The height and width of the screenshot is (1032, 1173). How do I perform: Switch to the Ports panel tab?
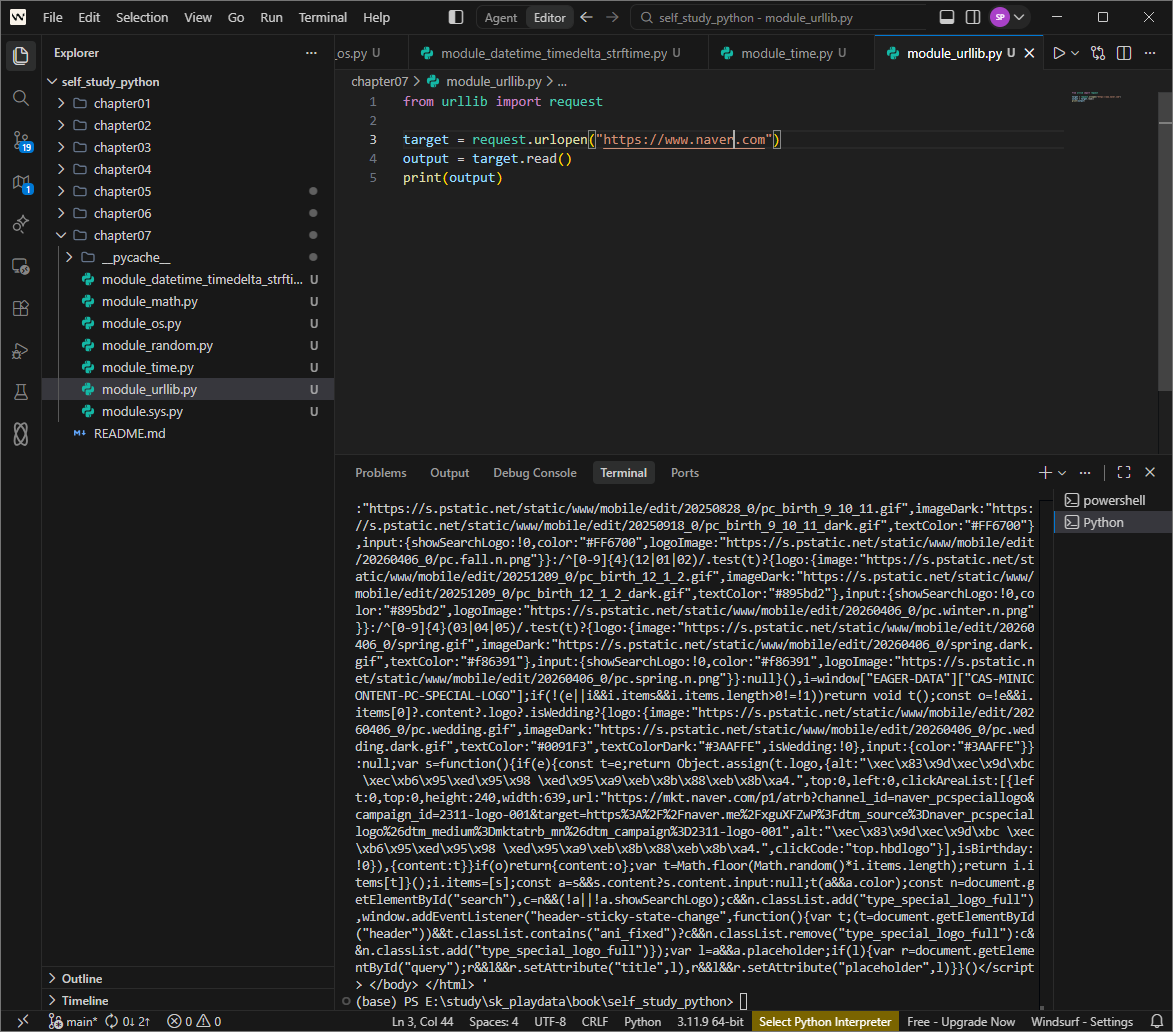tap(684, 473)
